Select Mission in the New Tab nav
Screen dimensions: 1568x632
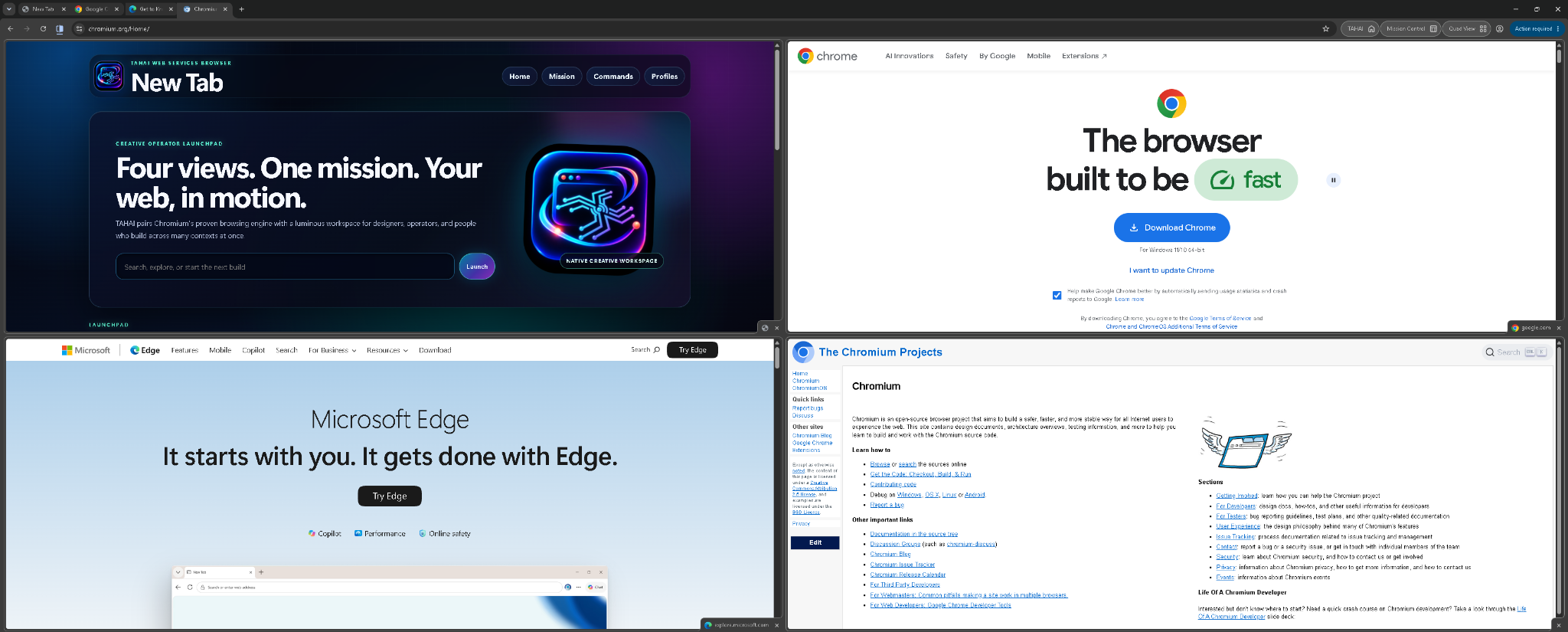click(562, 77)
